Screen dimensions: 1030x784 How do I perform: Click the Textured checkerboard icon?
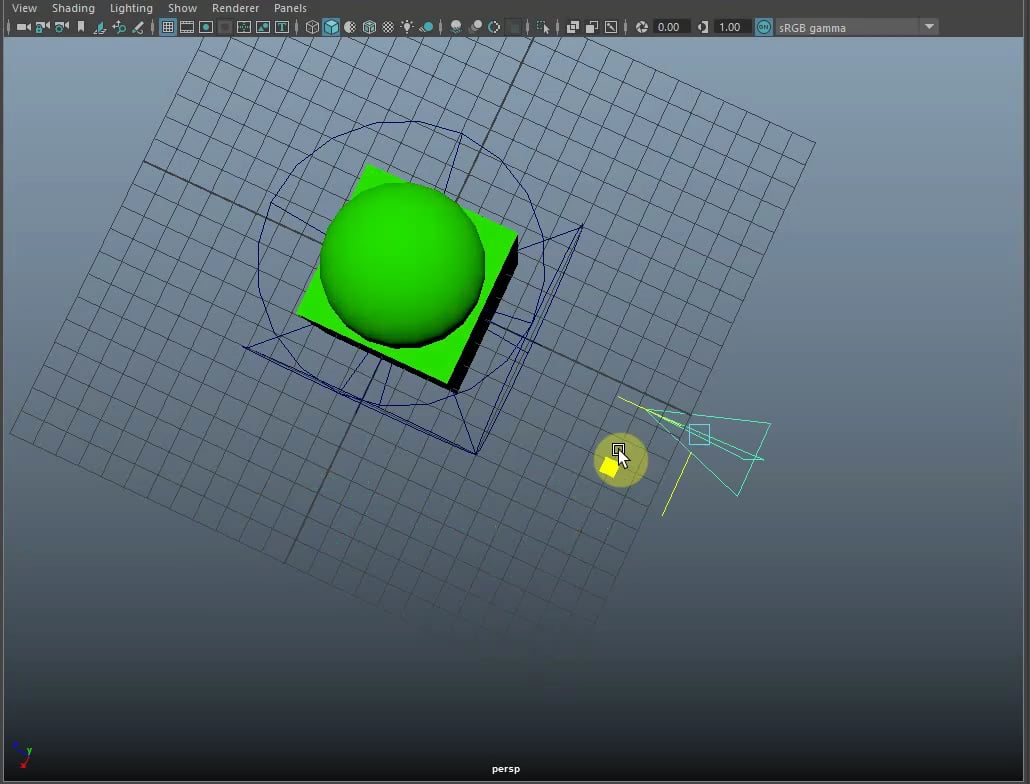pyautogui.click(x=388, y=27)
